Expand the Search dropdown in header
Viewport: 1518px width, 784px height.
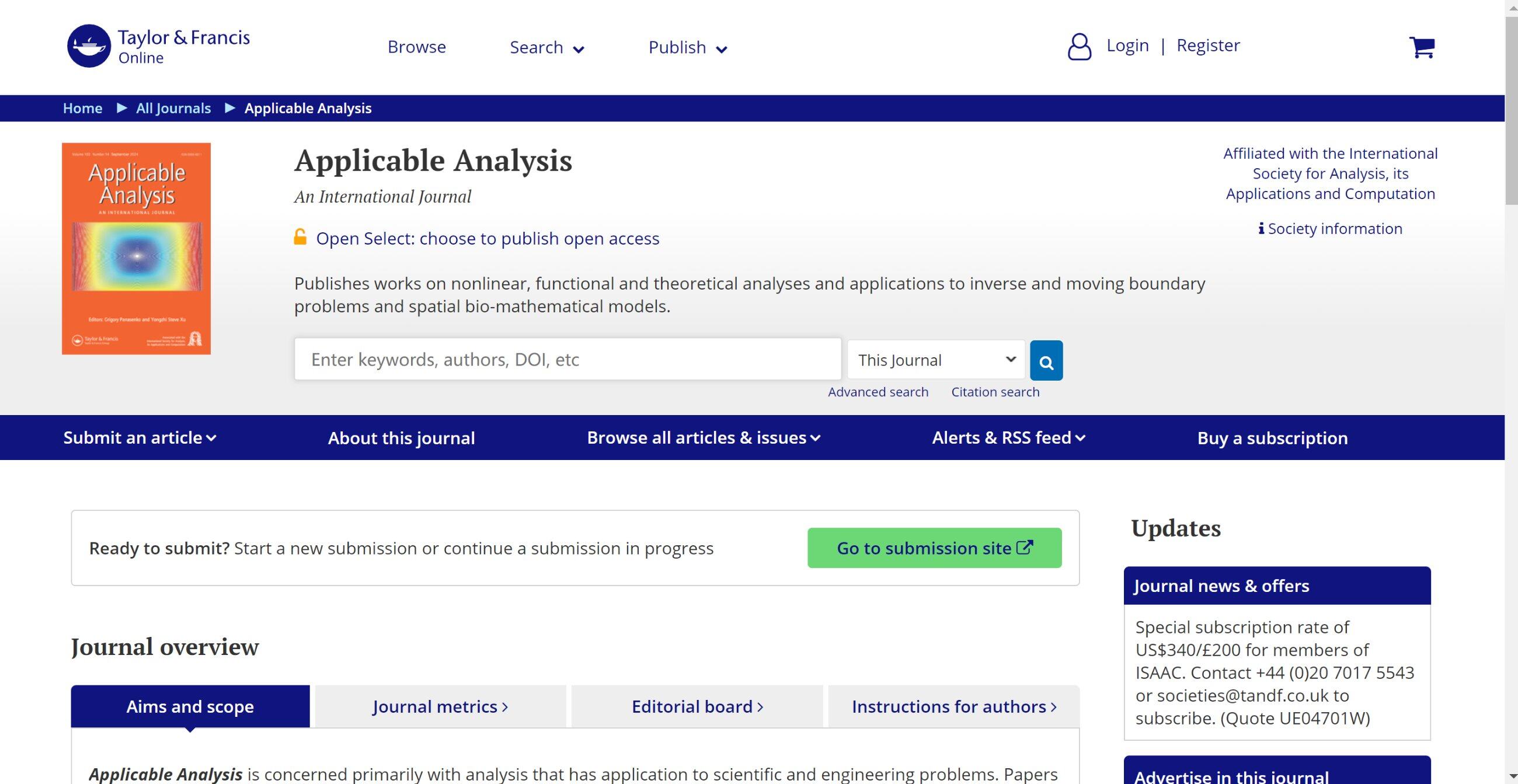click(547, 47)
